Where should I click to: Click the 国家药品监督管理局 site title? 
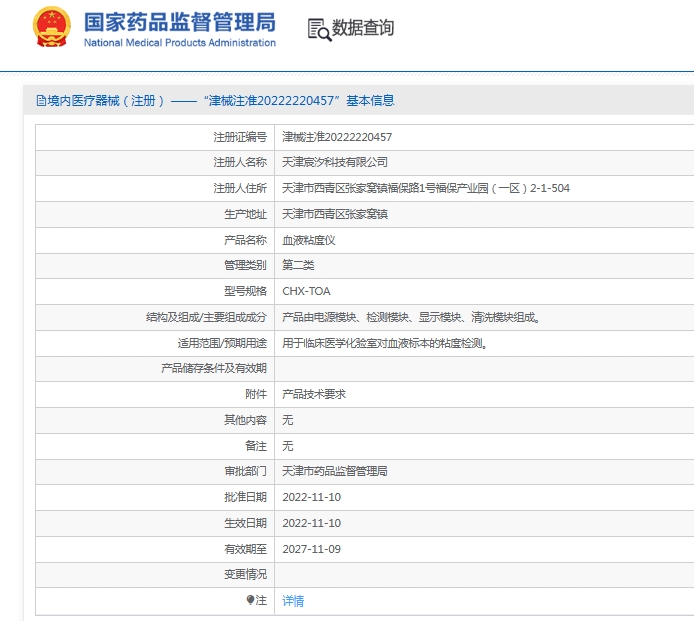point(180,22)
